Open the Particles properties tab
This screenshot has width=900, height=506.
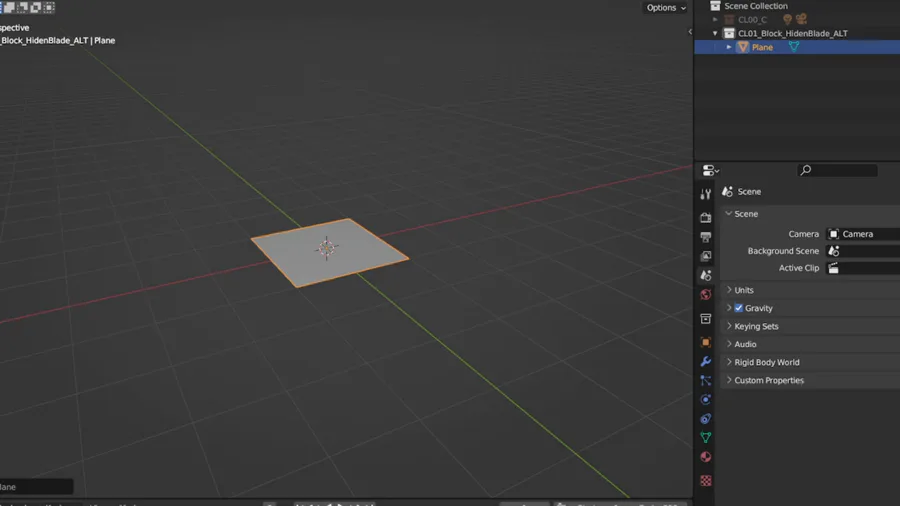pos(705,380)
